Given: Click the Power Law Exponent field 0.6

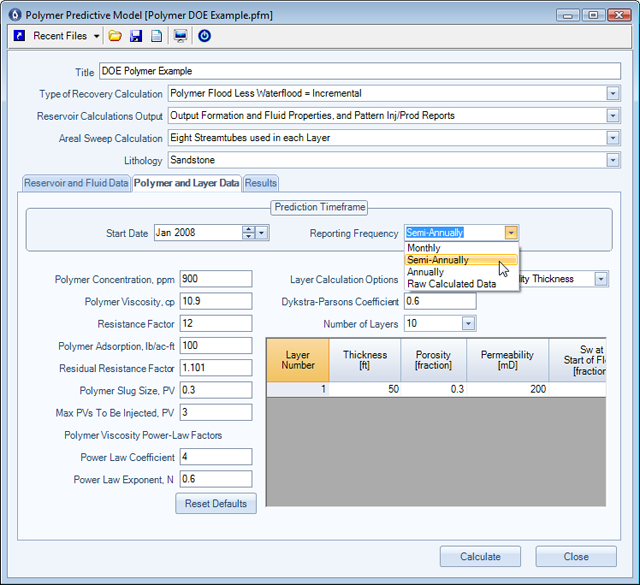Looking at the screenshot, I should click(x=216, y=479).
